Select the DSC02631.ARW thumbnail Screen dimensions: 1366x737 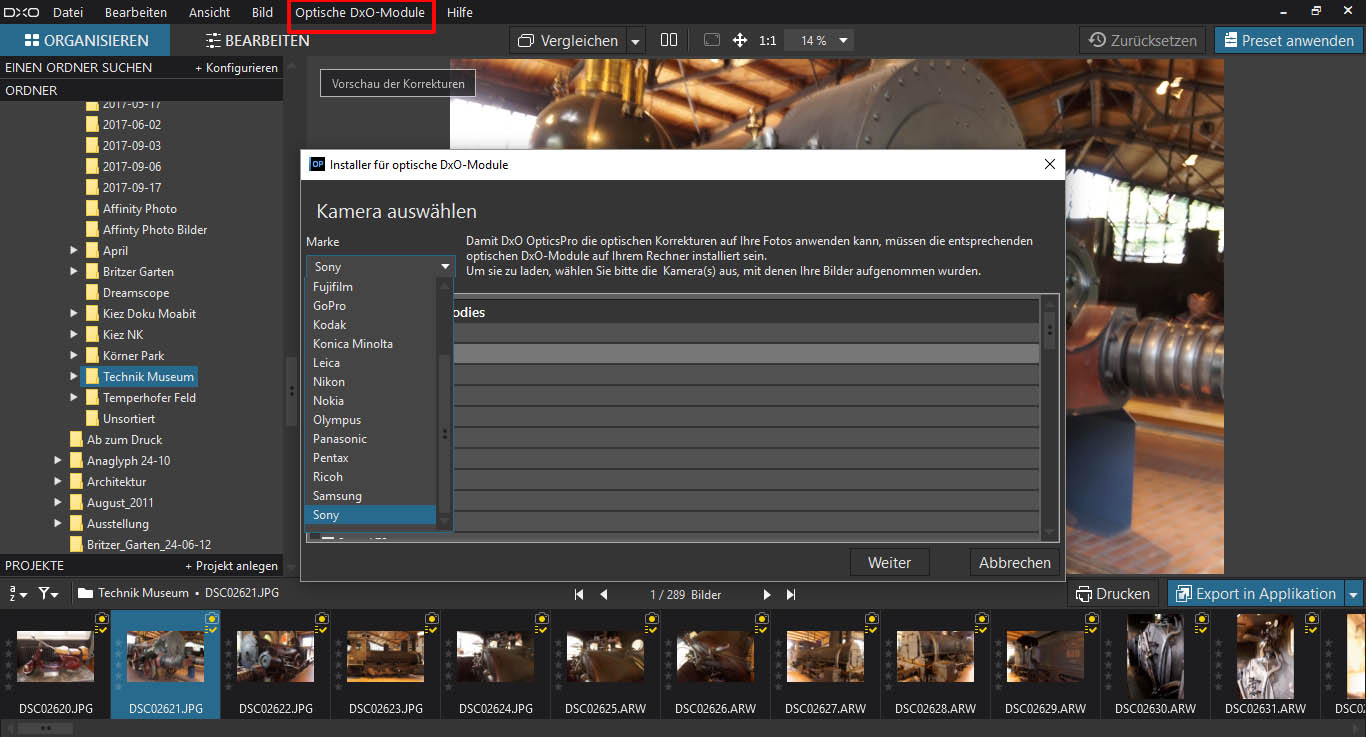(1265, 665)
